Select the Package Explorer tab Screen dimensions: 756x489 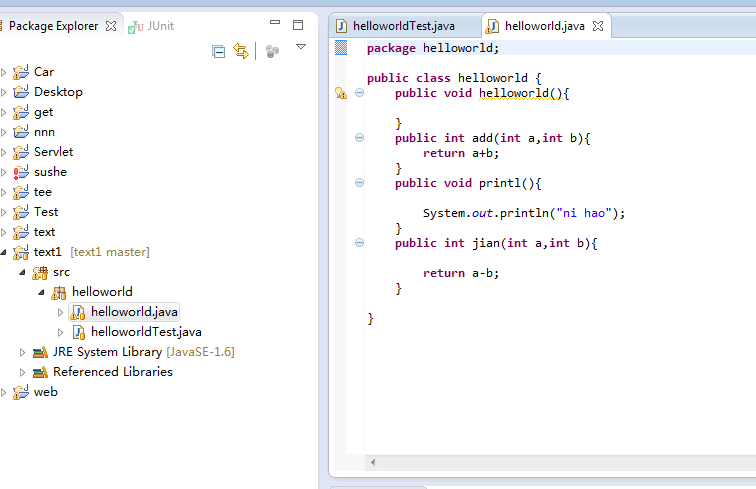click(x=53, y=26)
